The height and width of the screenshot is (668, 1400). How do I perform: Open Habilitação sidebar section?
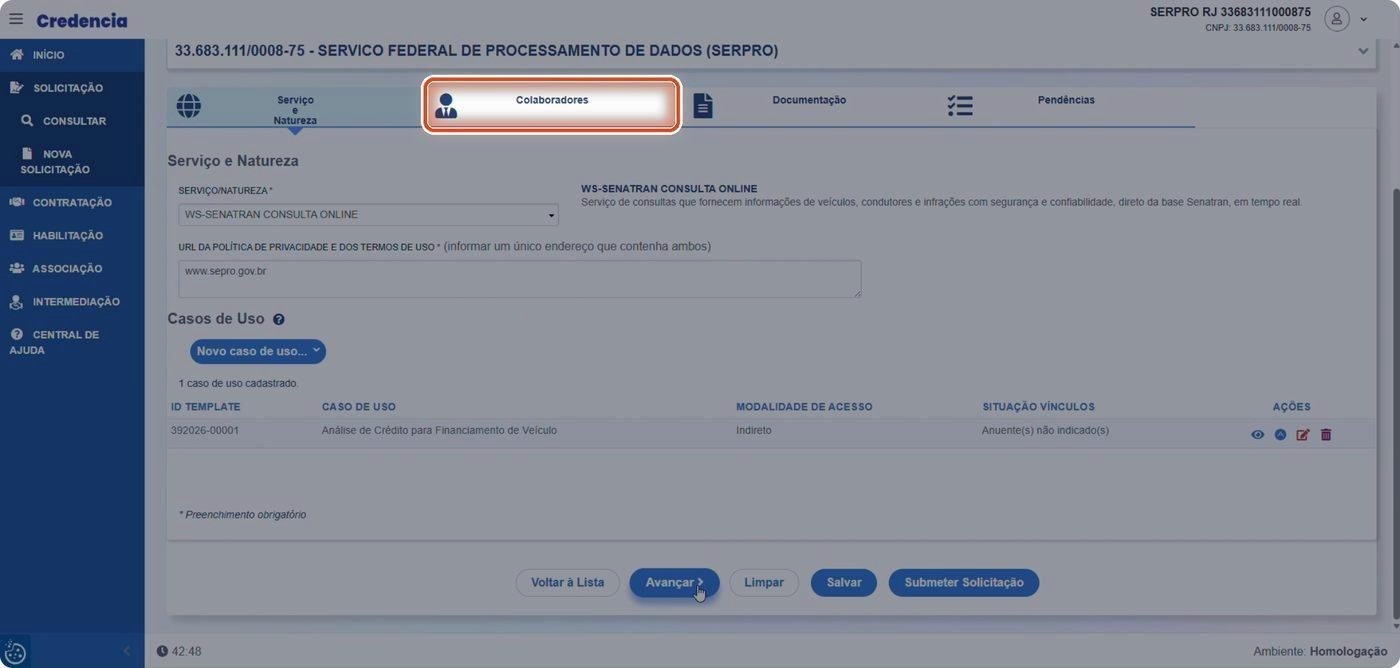click(x=72, y=235)
